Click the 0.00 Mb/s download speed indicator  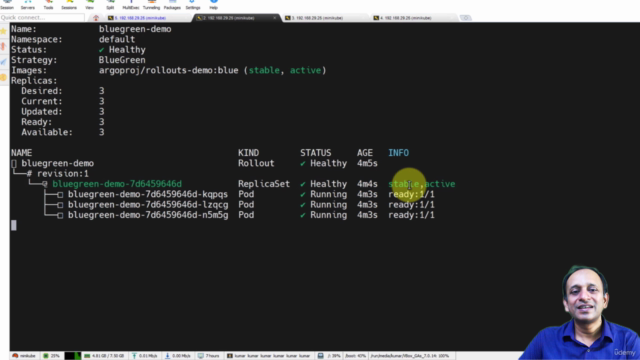[178, 356]
